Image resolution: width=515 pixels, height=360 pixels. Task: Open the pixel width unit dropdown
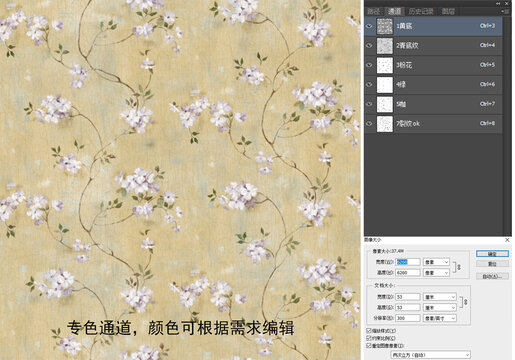(437, 262)
